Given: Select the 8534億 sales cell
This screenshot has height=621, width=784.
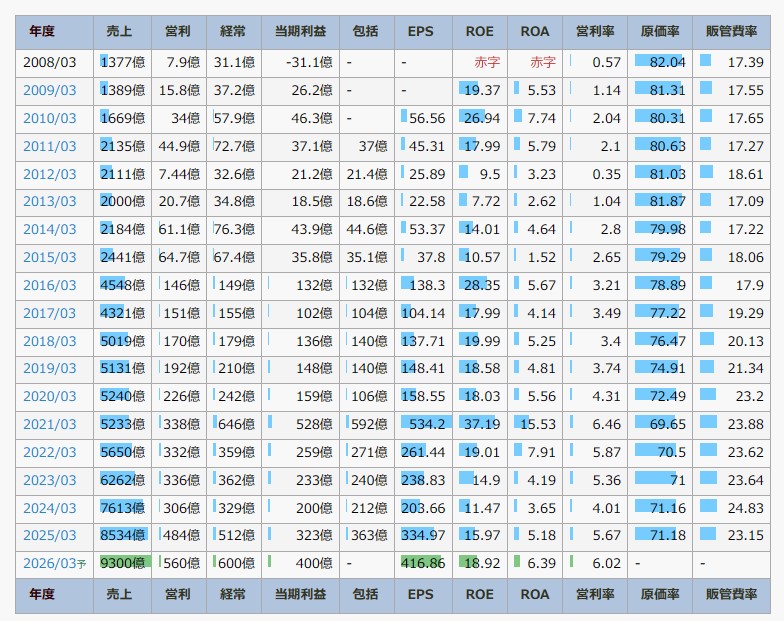Looking at the screenshot, I should (x=122, y=536).
